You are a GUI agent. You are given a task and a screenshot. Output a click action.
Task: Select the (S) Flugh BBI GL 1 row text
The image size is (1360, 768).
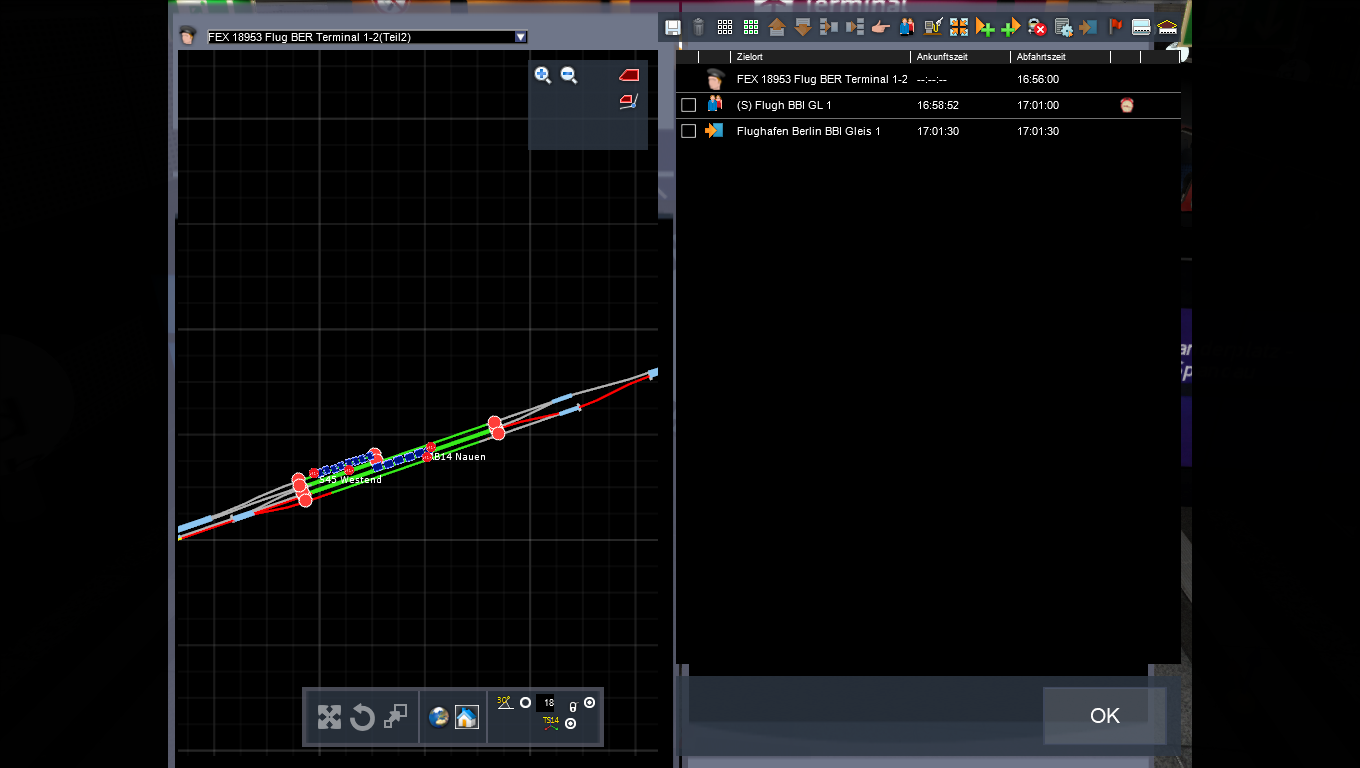(784, 105)
